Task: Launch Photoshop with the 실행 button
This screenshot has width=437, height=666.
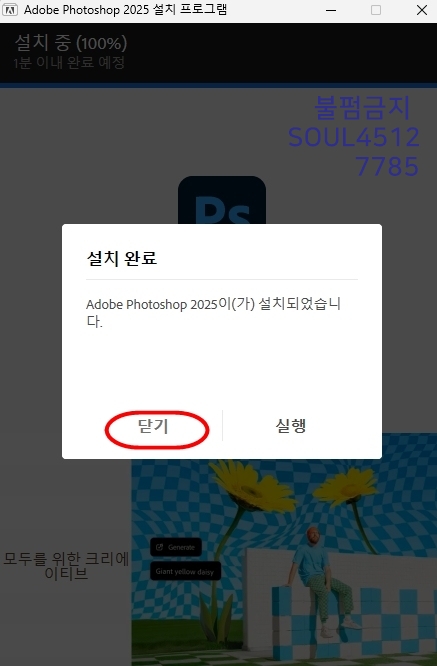Action: tap(291, 425)
